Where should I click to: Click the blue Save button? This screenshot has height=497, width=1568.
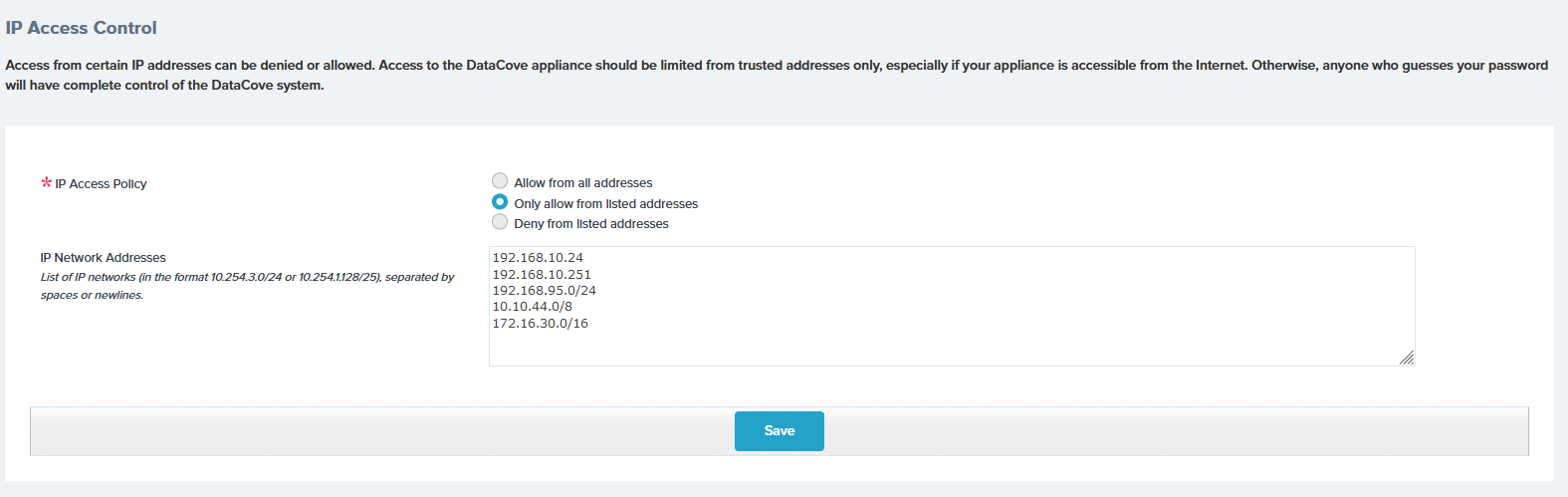click(x=780, y=431)
